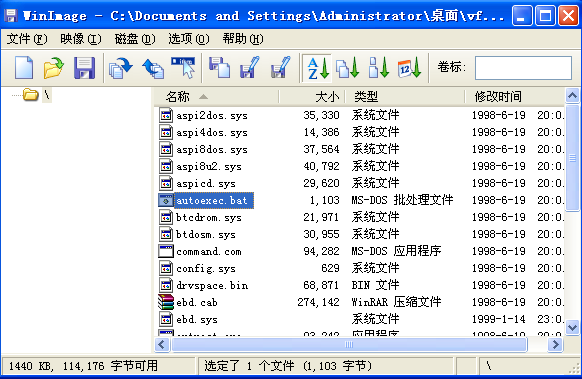Screen dimensions: 582x379
Task: Click the vertical scrollbar up arrow
Action: coord(572,96)
